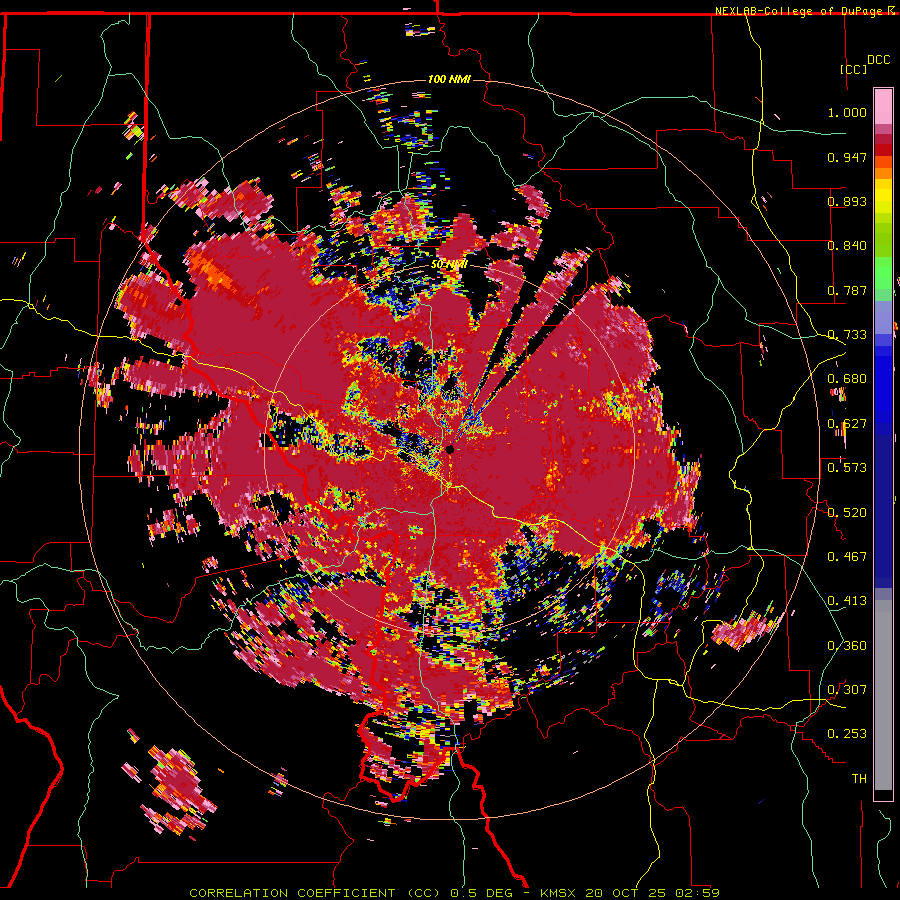This screenshot has width=900, height=900.
Task: Select the 0.787 legend value
Action: click(847, 290)
